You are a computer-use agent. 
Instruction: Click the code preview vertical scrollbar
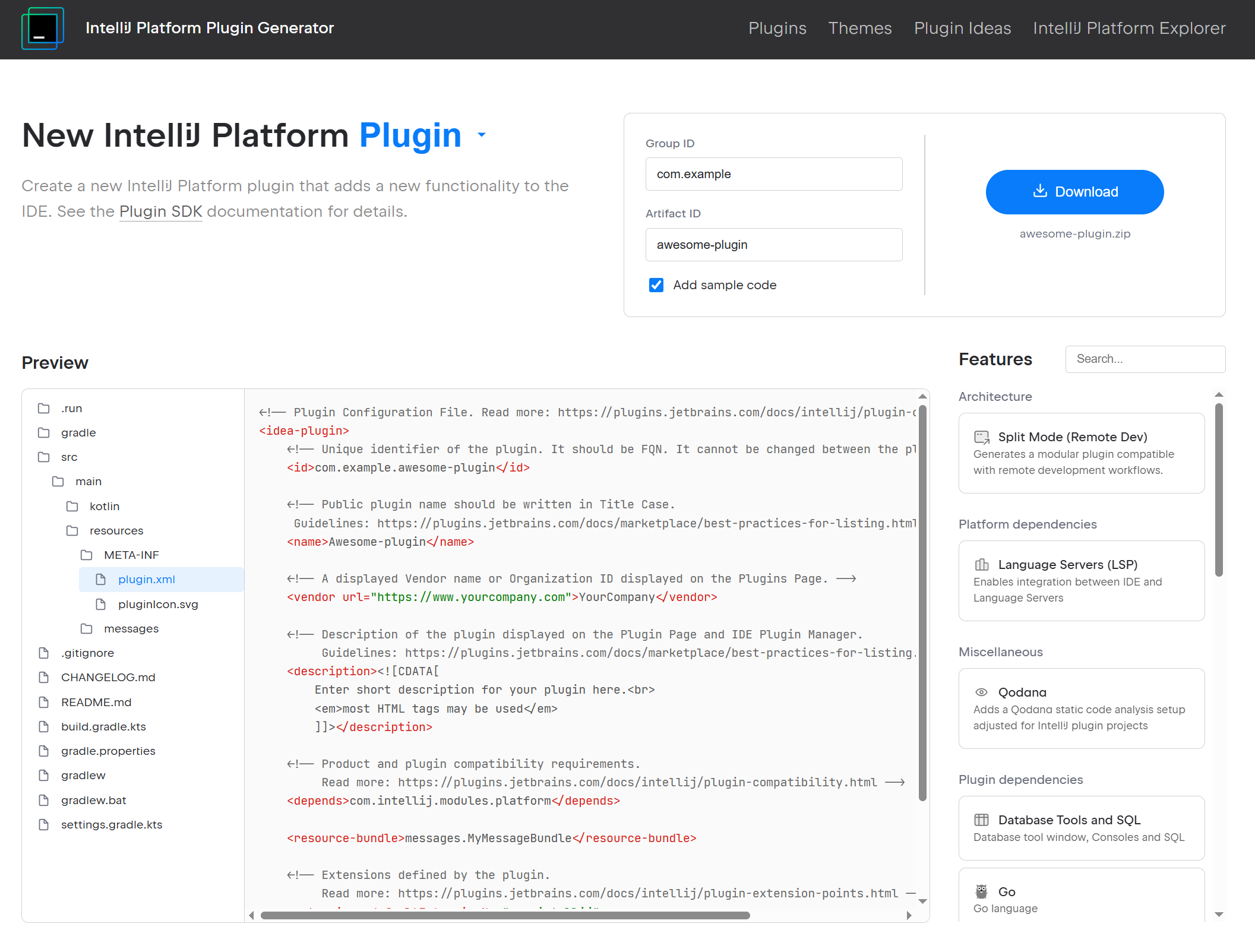[922, 603]
